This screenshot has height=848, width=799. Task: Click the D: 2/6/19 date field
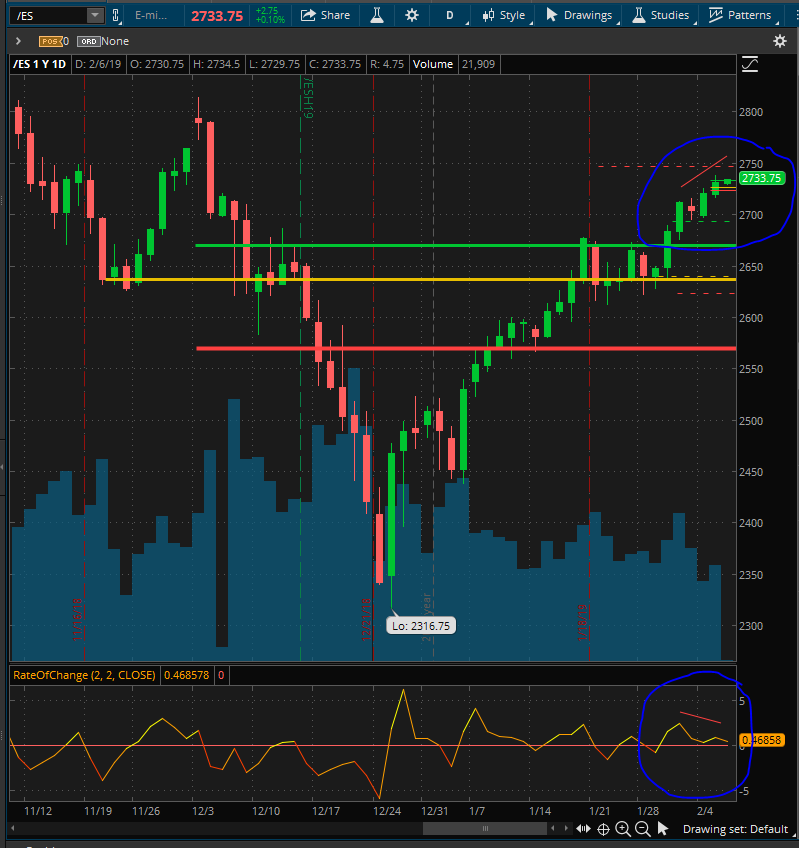click(98, 64)
